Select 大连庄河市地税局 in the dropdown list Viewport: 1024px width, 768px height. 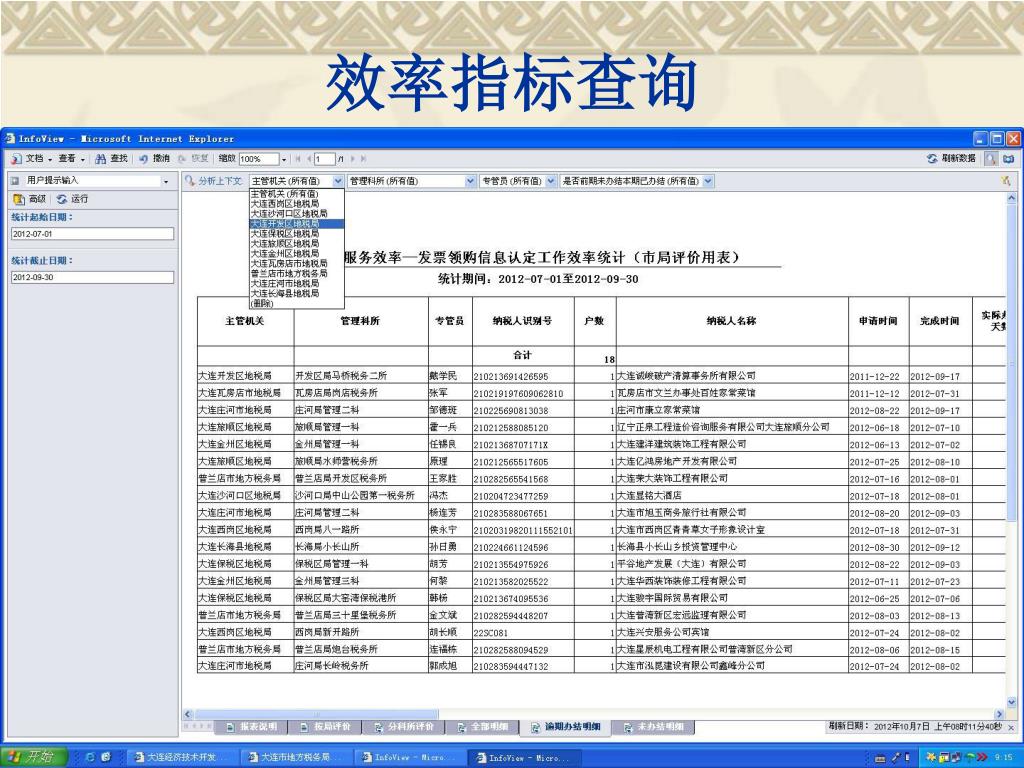(296, 283)
